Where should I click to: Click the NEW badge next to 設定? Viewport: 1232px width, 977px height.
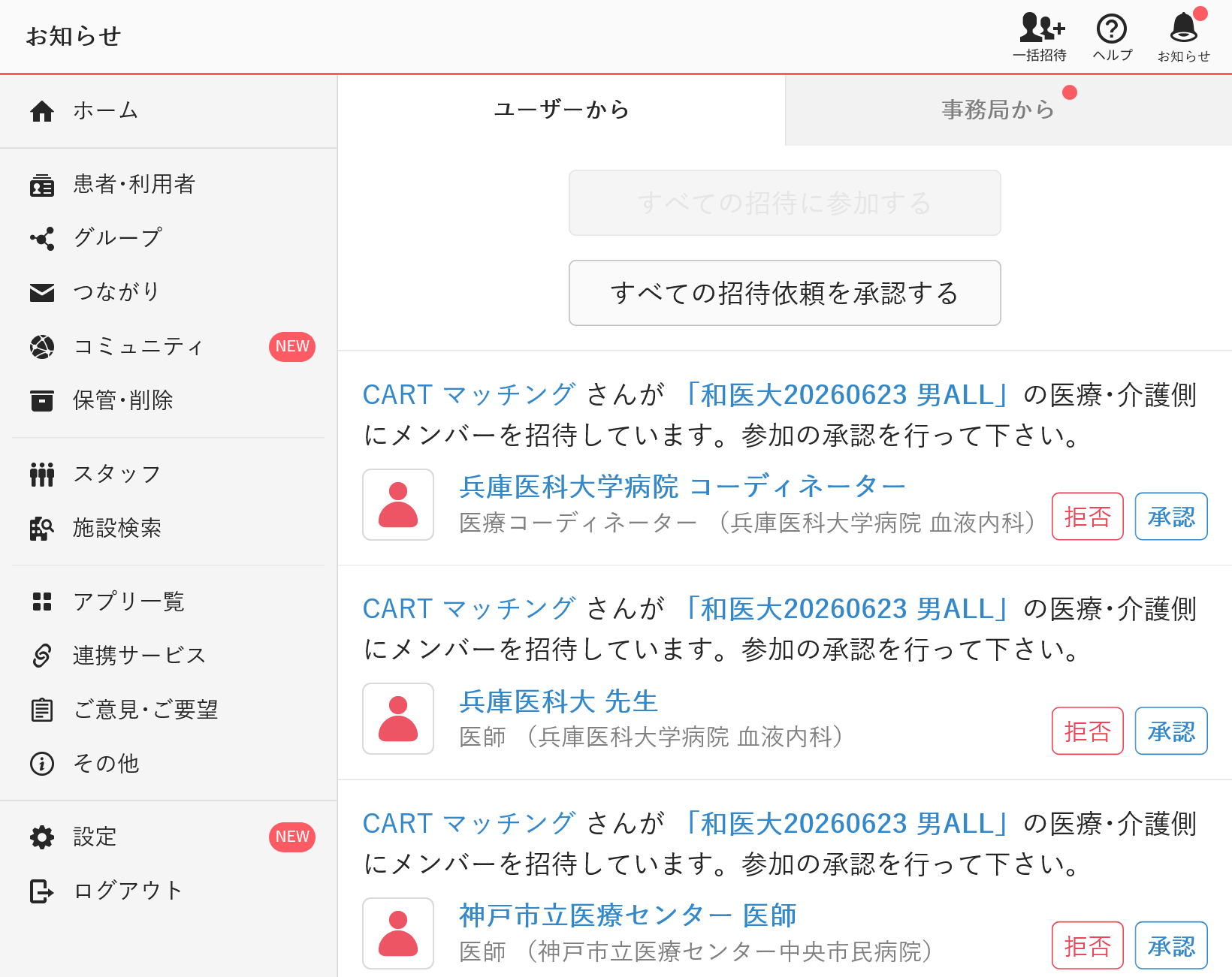[292, 837]
